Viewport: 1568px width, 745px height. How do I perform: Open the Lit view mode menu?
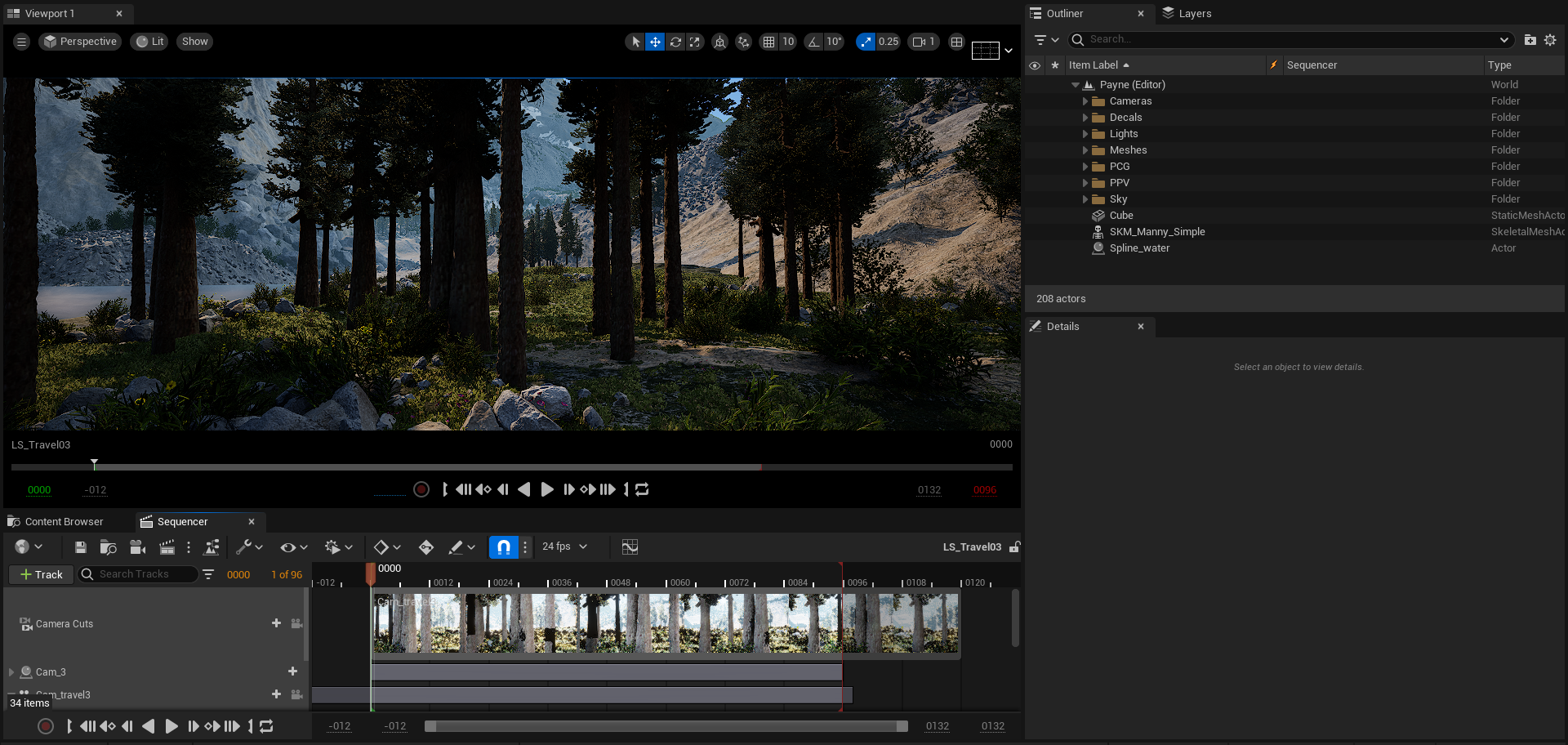pos(149,42)
